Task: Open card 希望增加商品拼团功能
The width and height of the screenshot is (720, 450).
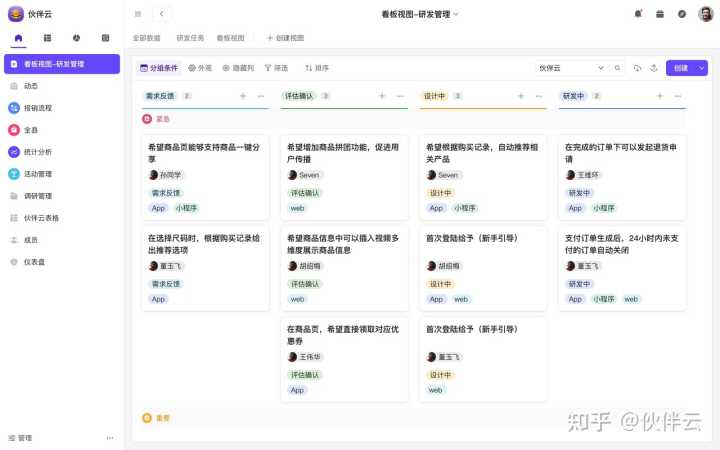Action: point(344,177)
